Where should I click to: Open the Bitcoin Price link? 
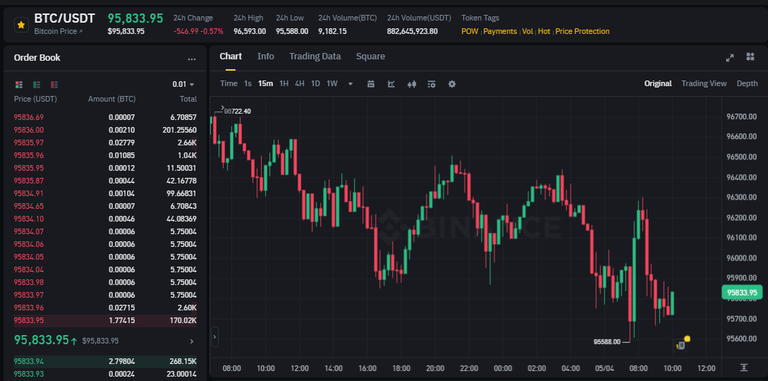coord(58,31)
